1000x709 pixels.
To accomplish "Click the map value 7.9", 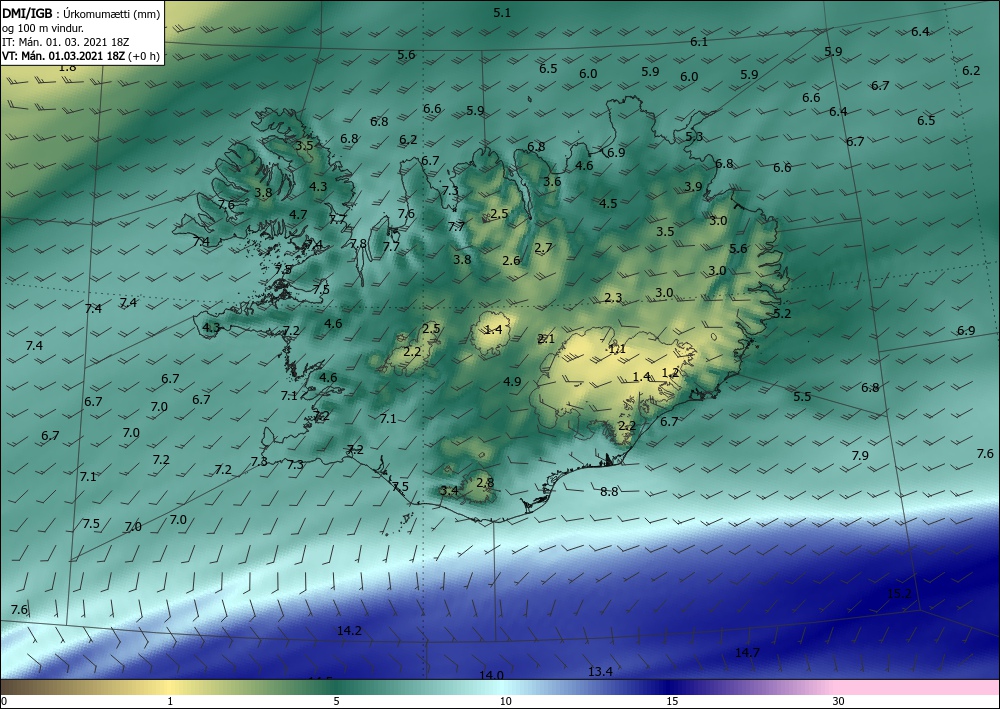I will click(x=860, y=455).
